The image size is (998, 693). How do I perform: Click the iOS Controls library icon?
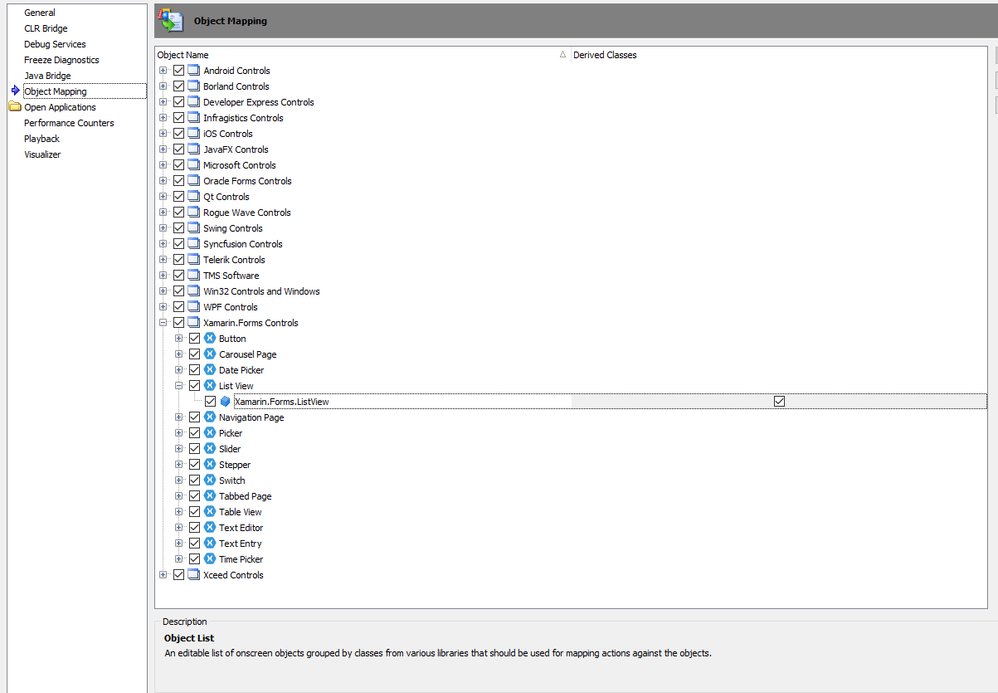coord(193,134)
